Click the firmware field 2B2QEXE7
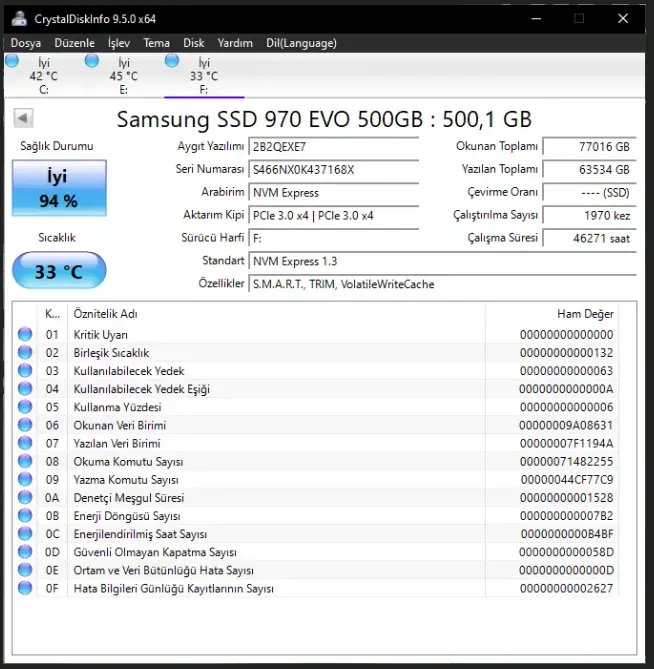 pos(334,147)
